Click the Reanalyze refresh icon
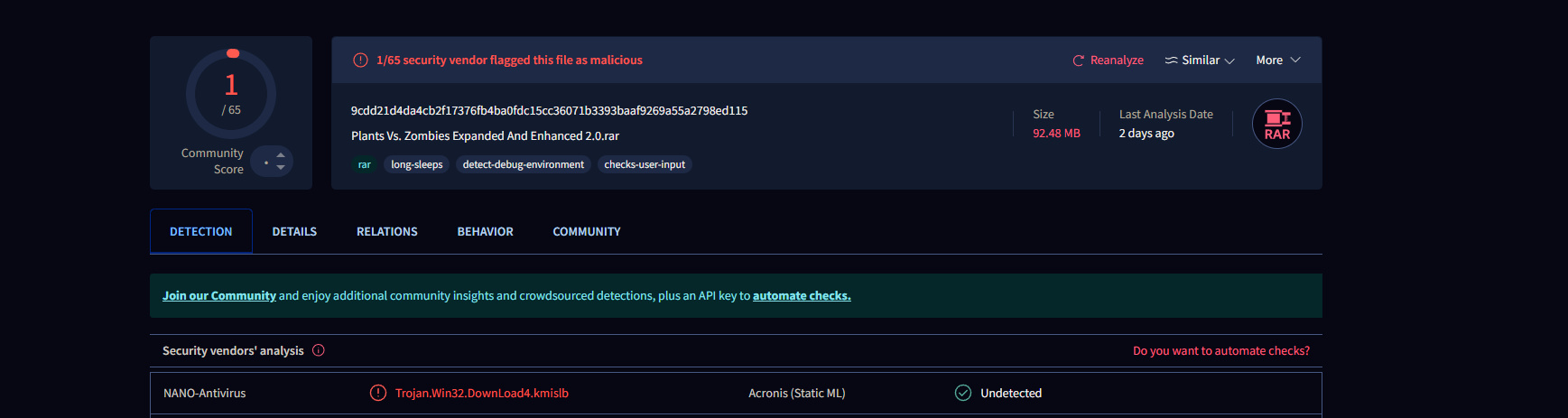Viewport: 1568px width, 418px height. [1078, 60]
